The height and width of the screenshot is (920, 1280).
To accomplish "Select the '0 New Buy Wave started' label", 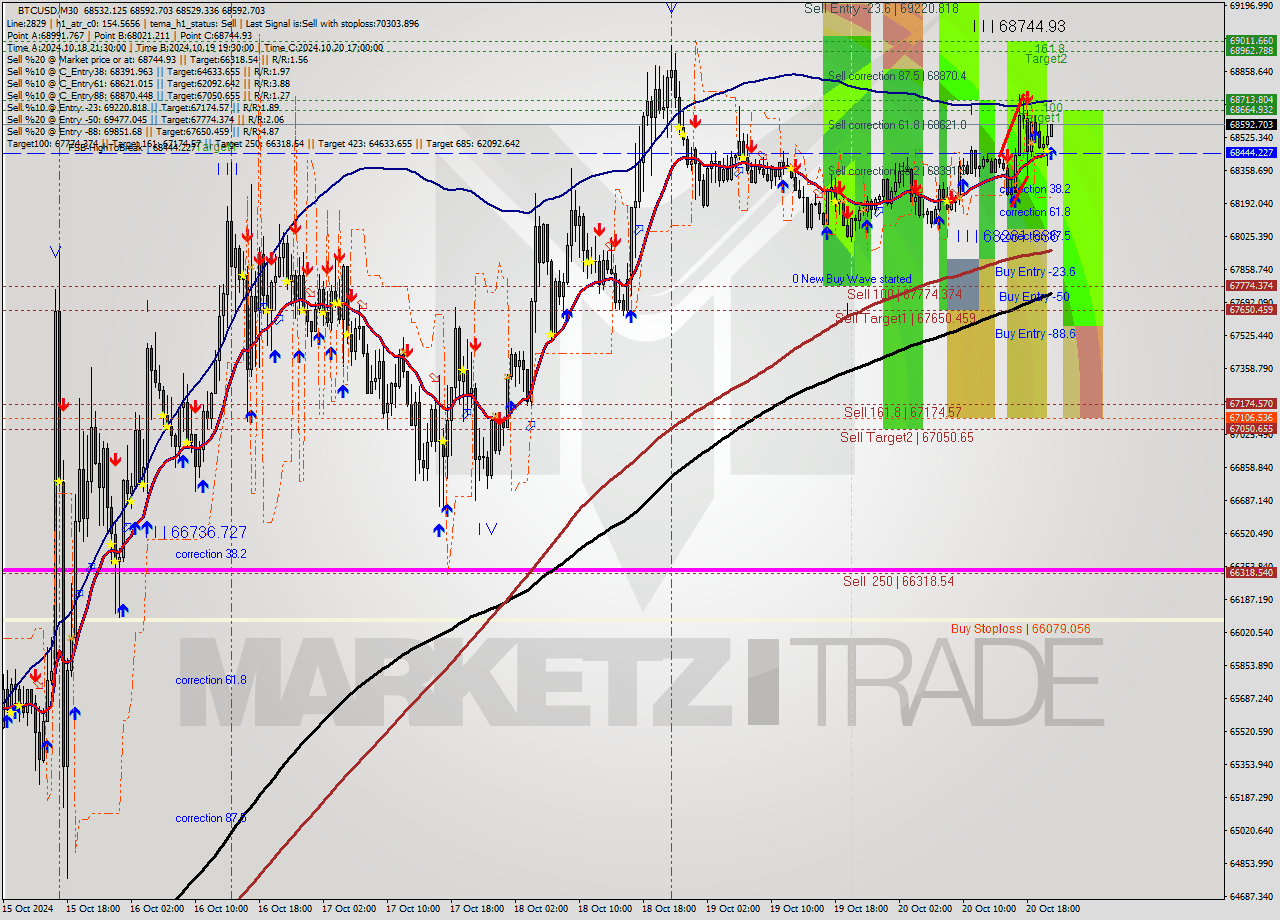I will pyautogui.click(x=851, y=279).
